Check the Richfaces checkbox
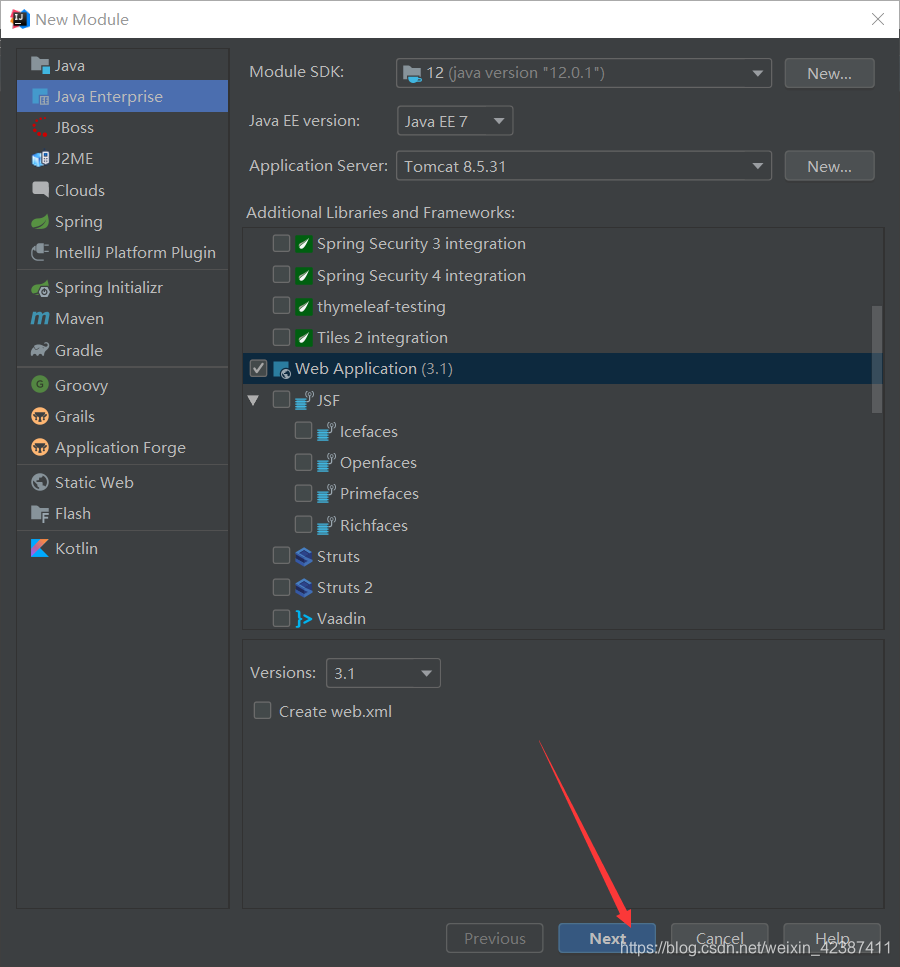This screenshot has width=900, height=967. (x=303, y=524)
